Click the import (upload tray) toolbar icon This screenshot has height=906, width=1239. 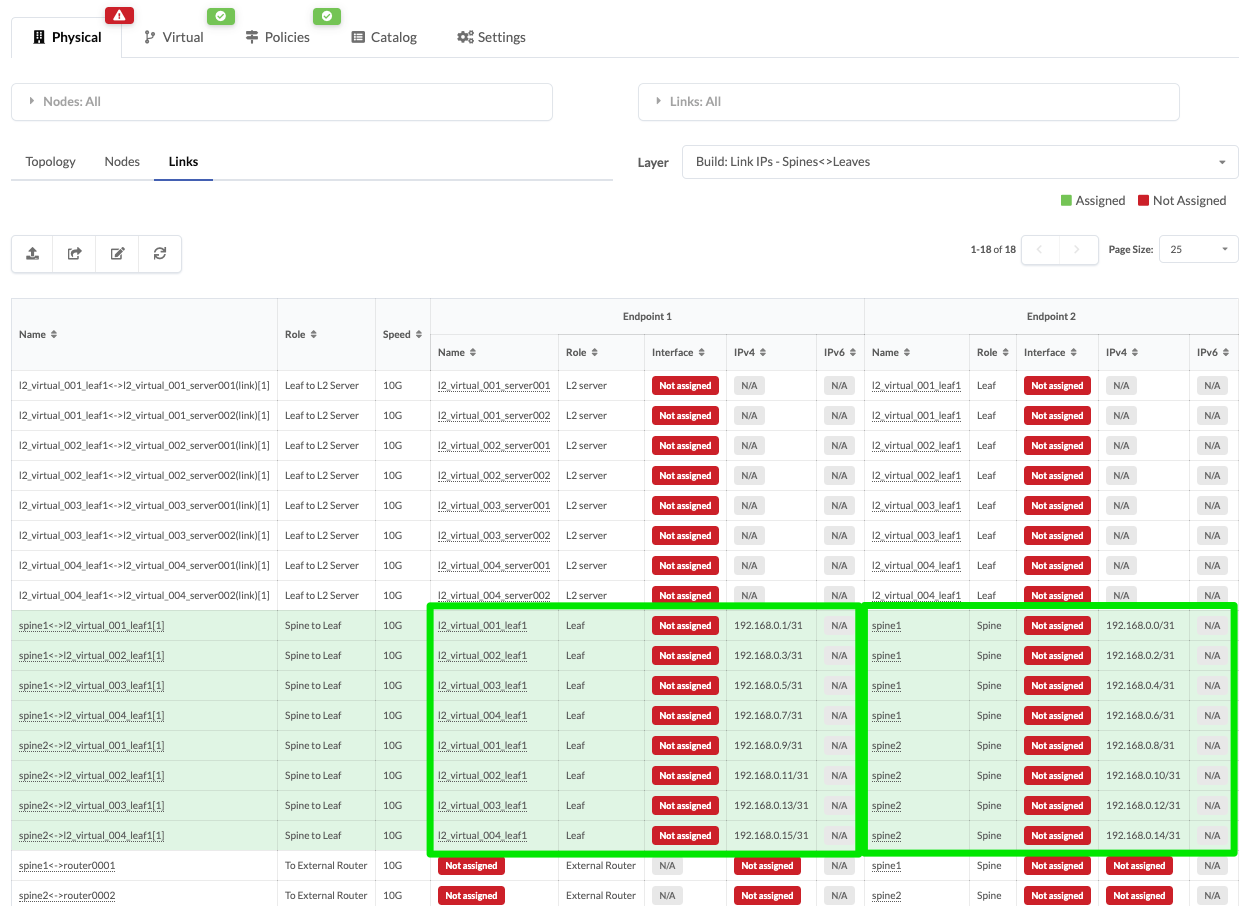(x=32, y=254)
